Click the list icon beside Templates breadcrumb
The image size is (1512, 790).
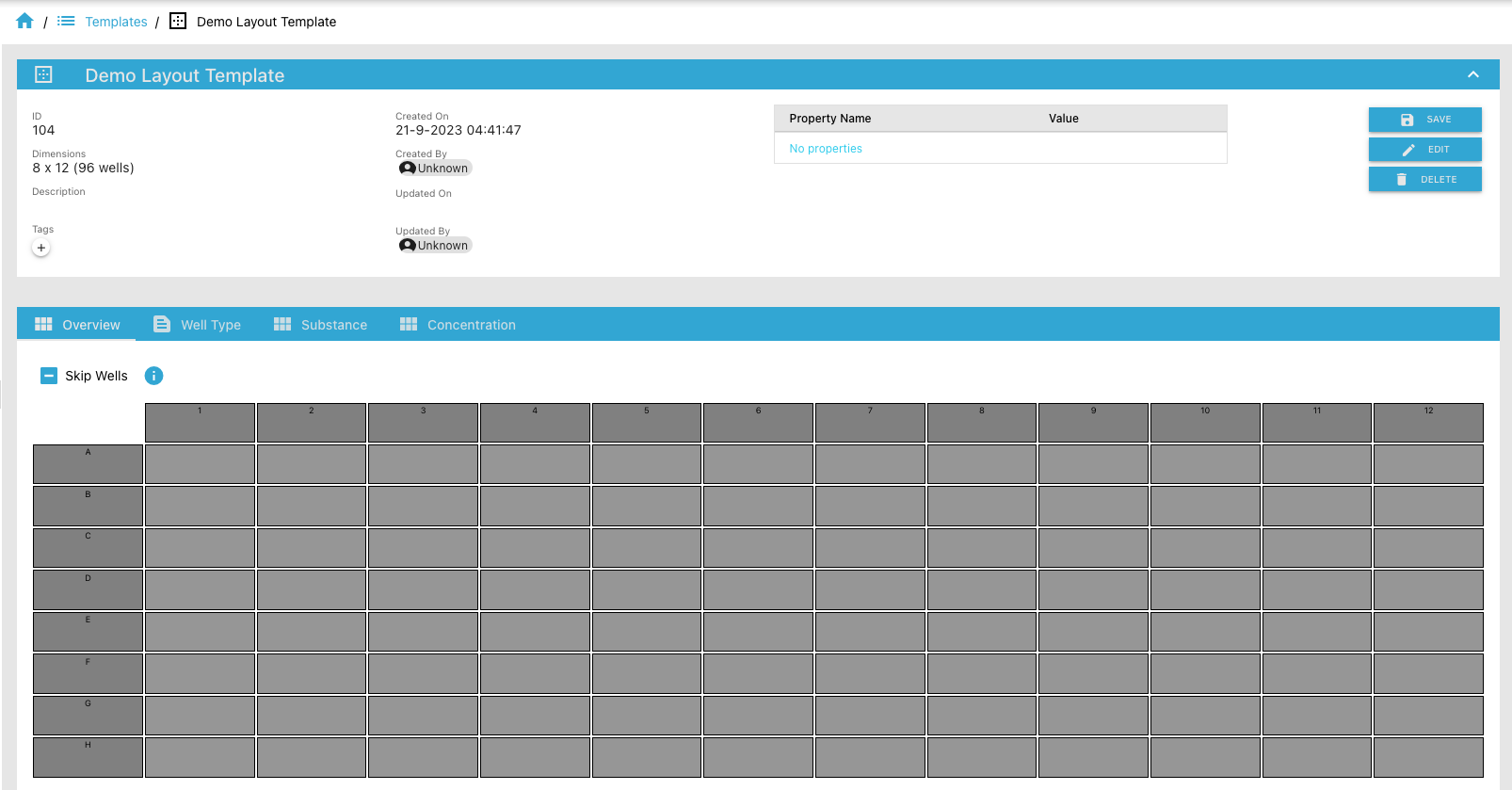tap(66, 21)
